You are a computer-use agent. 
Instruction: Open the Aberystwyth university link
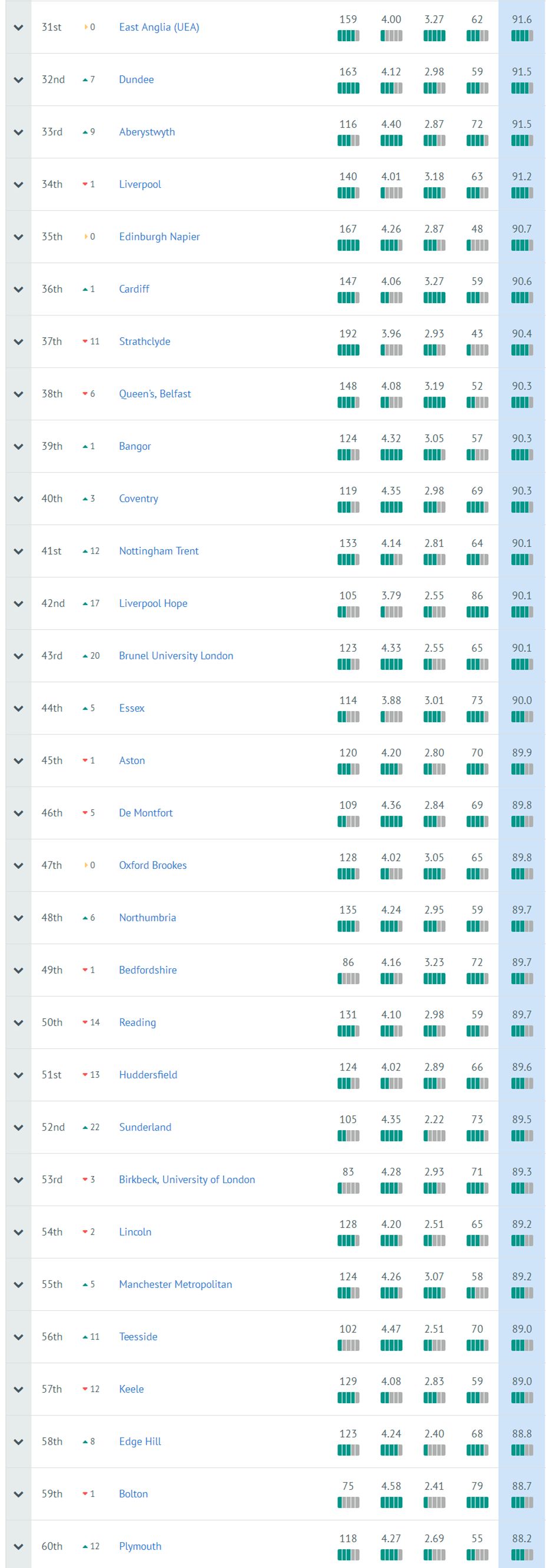point(147,132)
